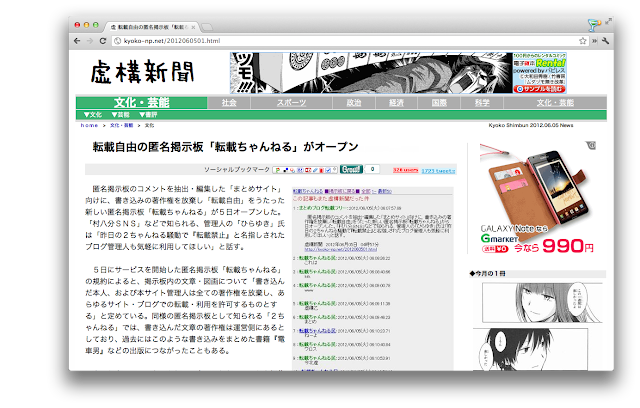
Task: Show hidden extensions via the chevron icon
Action: pos(594,41)
